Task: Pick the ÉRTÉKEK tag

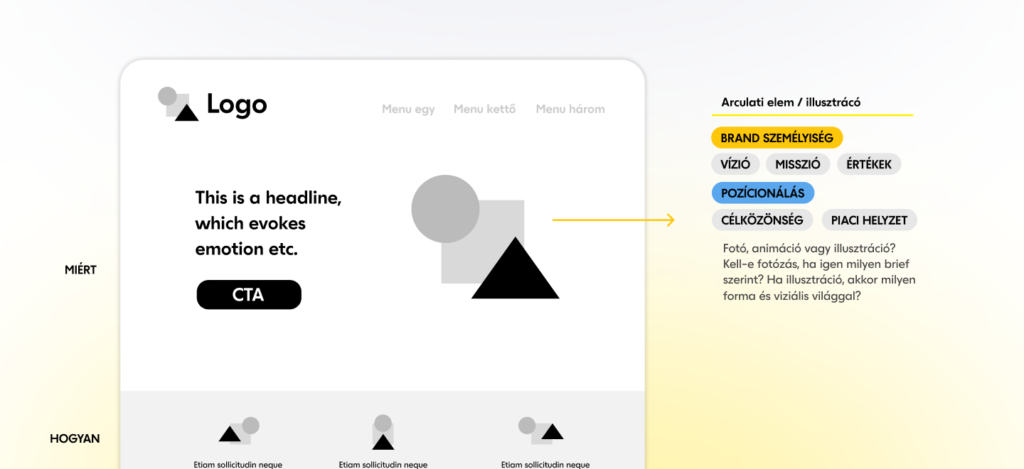Action: pos(869,164)
